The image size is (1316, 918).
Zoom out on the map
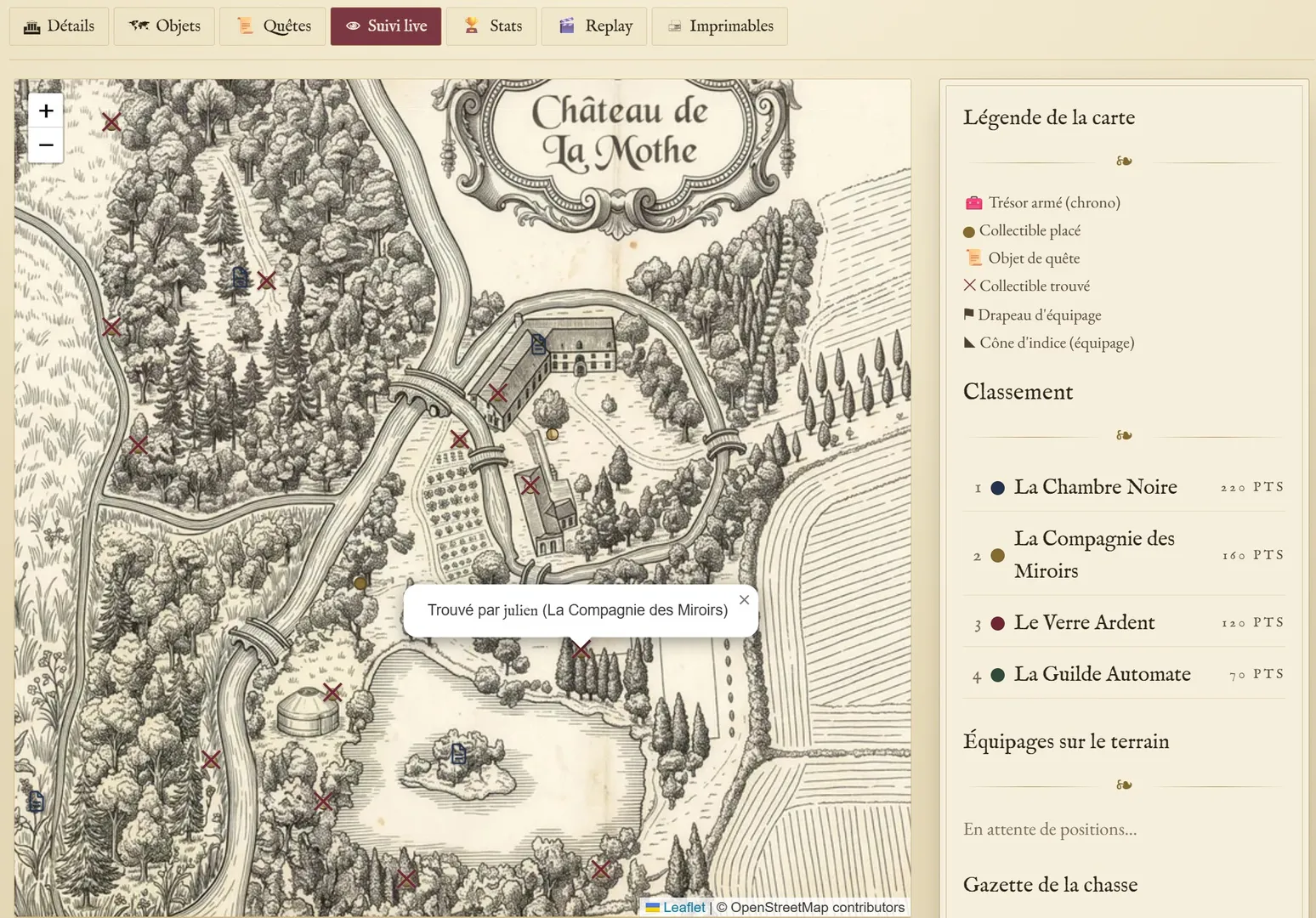tap(46, 145)
